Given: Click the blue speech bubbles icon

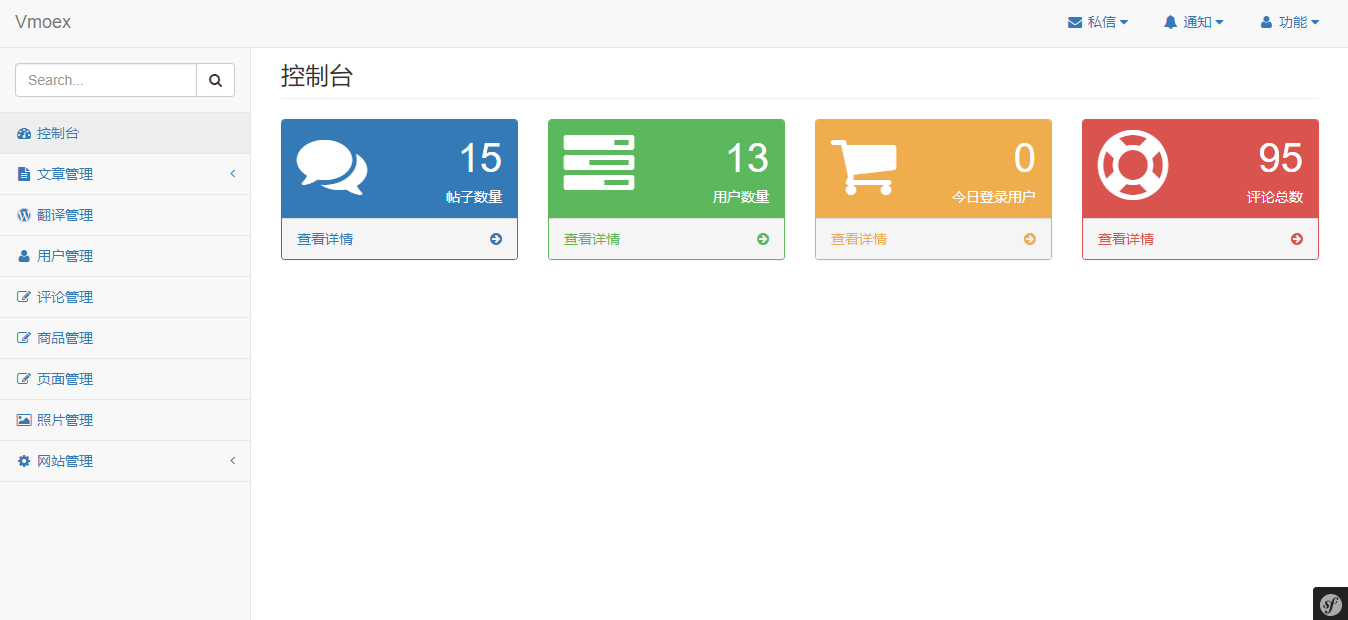Looking at the screenshot, I should point(332,167).
